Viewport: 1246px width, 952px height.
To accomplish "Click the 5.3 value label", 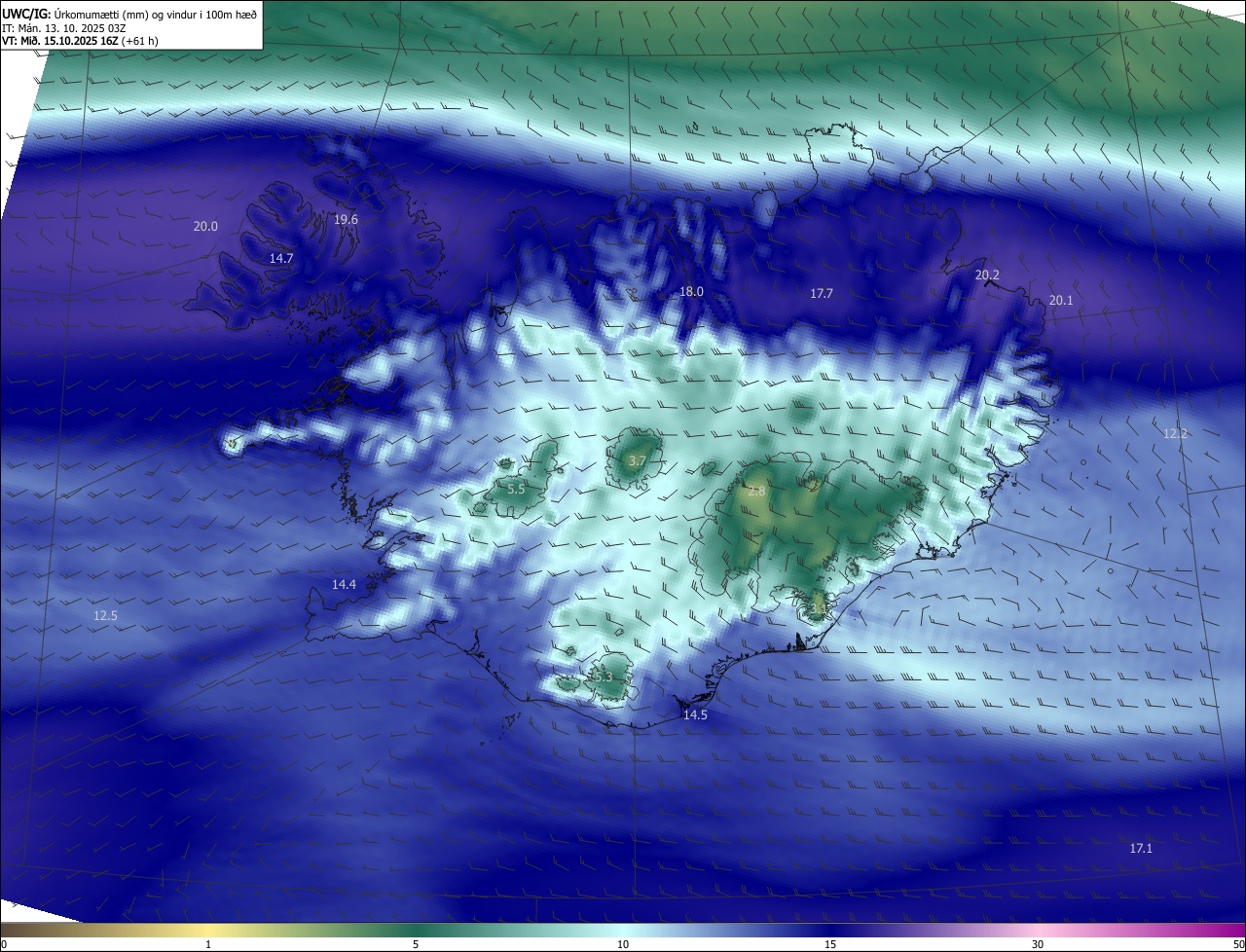I will (604, 677).
